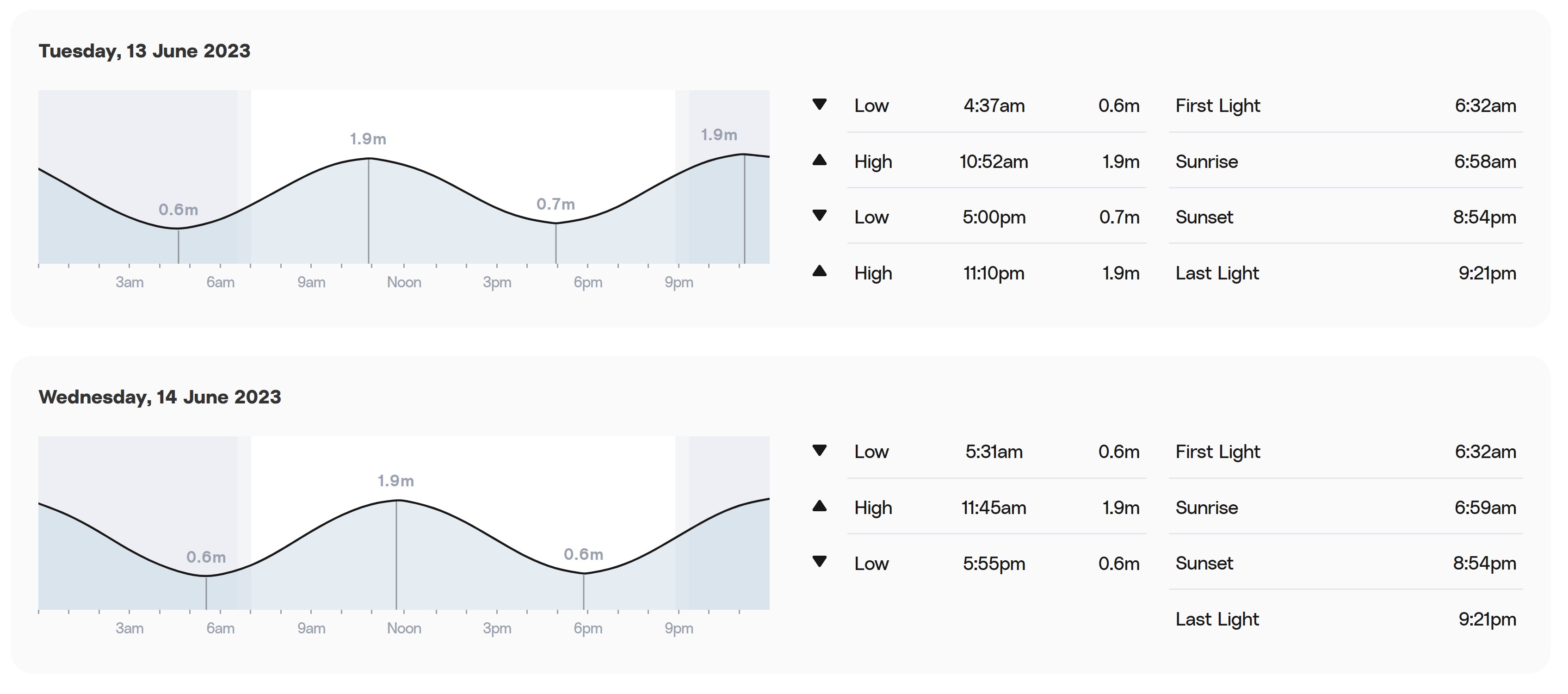Select Tuesday's Last Light 9:21pm row
Viewport: 1568px width, 694px height.
[x=1346, y=273]
